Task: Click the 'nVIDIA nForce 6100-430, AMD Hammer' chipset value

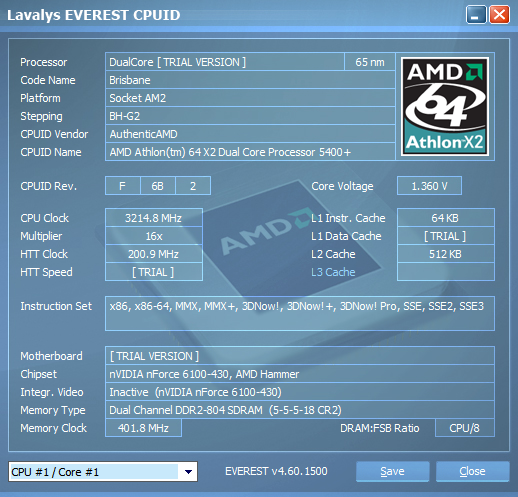Action: click(300, 374)
